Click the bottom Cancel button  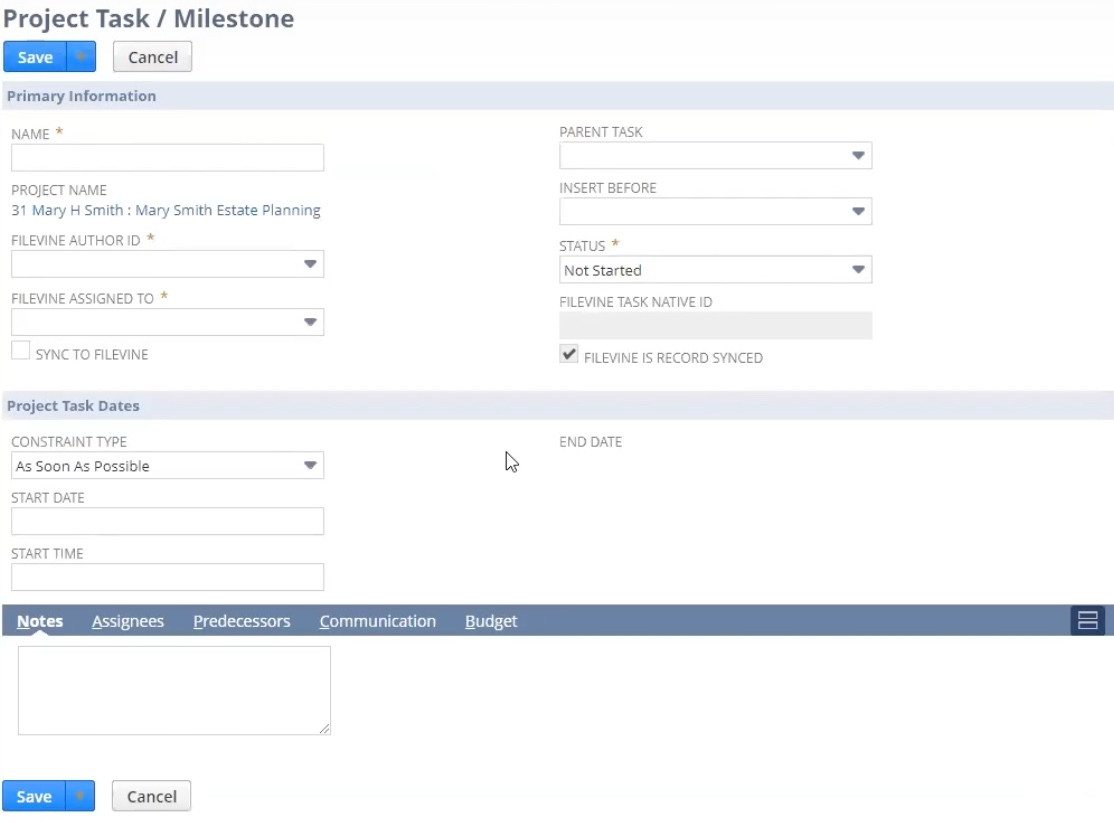tap(151, 796)
